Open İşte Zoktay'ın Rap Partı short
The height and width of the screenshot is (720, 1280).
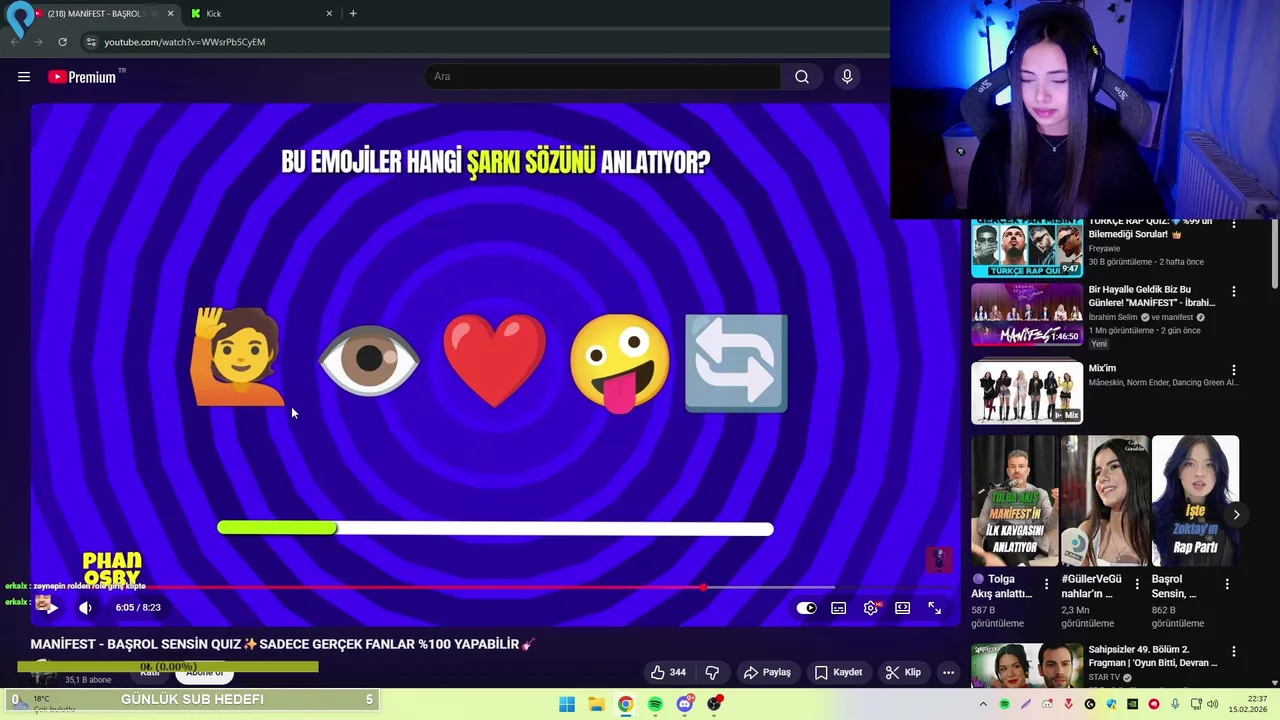[x=1195, y=501]
